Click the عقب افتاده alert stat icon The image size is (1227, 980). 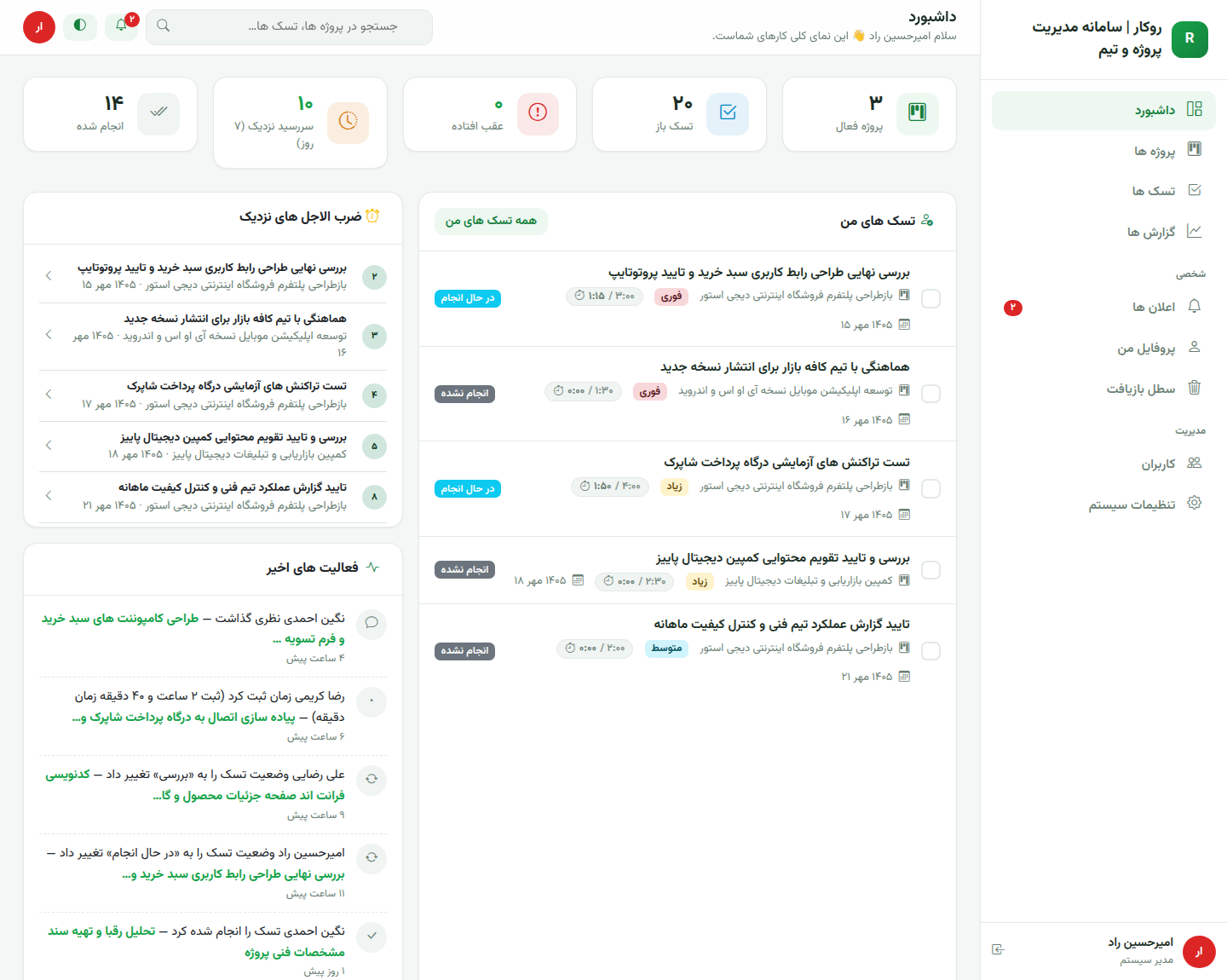point(538,114)
